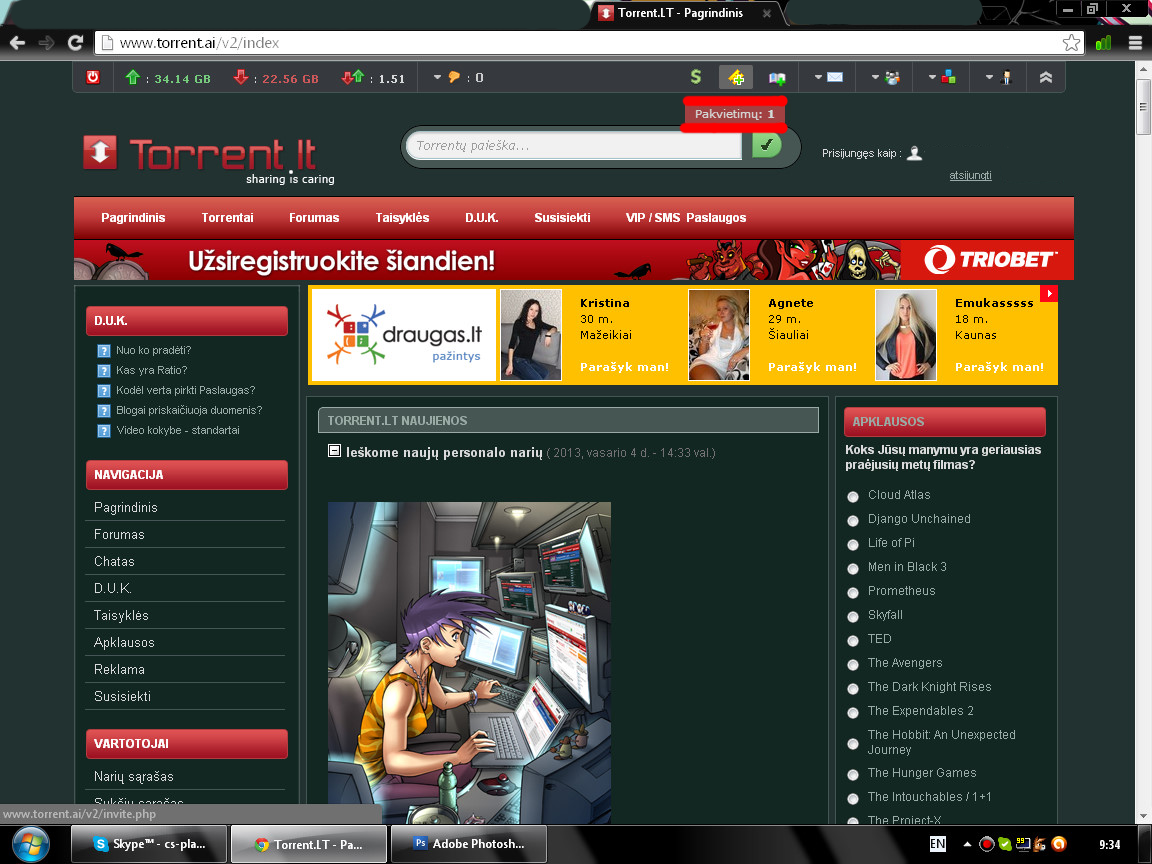The height and width of the screenshot is (864, 1152).
Task: Open Taisyklės in red menu bar
Action: click(402, 217)
